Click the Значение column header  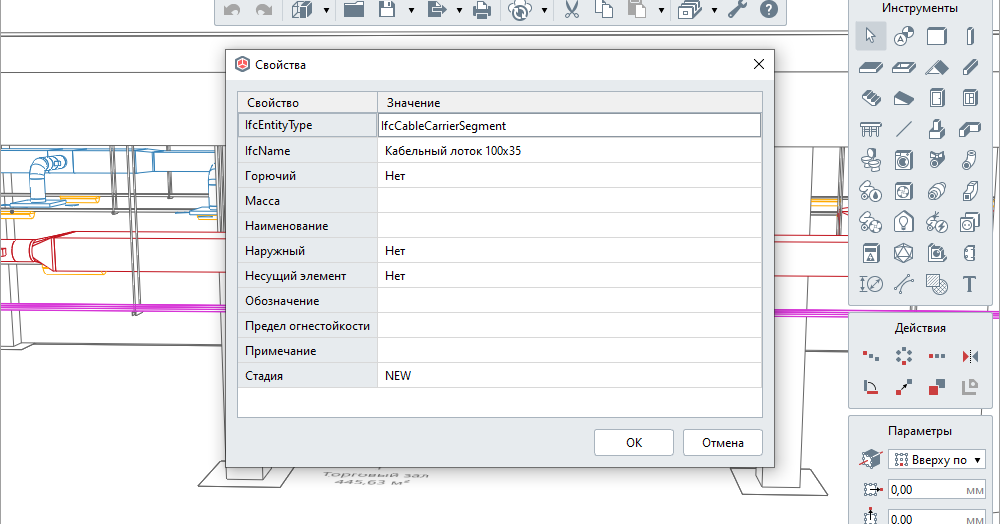(x=570, y=103)
